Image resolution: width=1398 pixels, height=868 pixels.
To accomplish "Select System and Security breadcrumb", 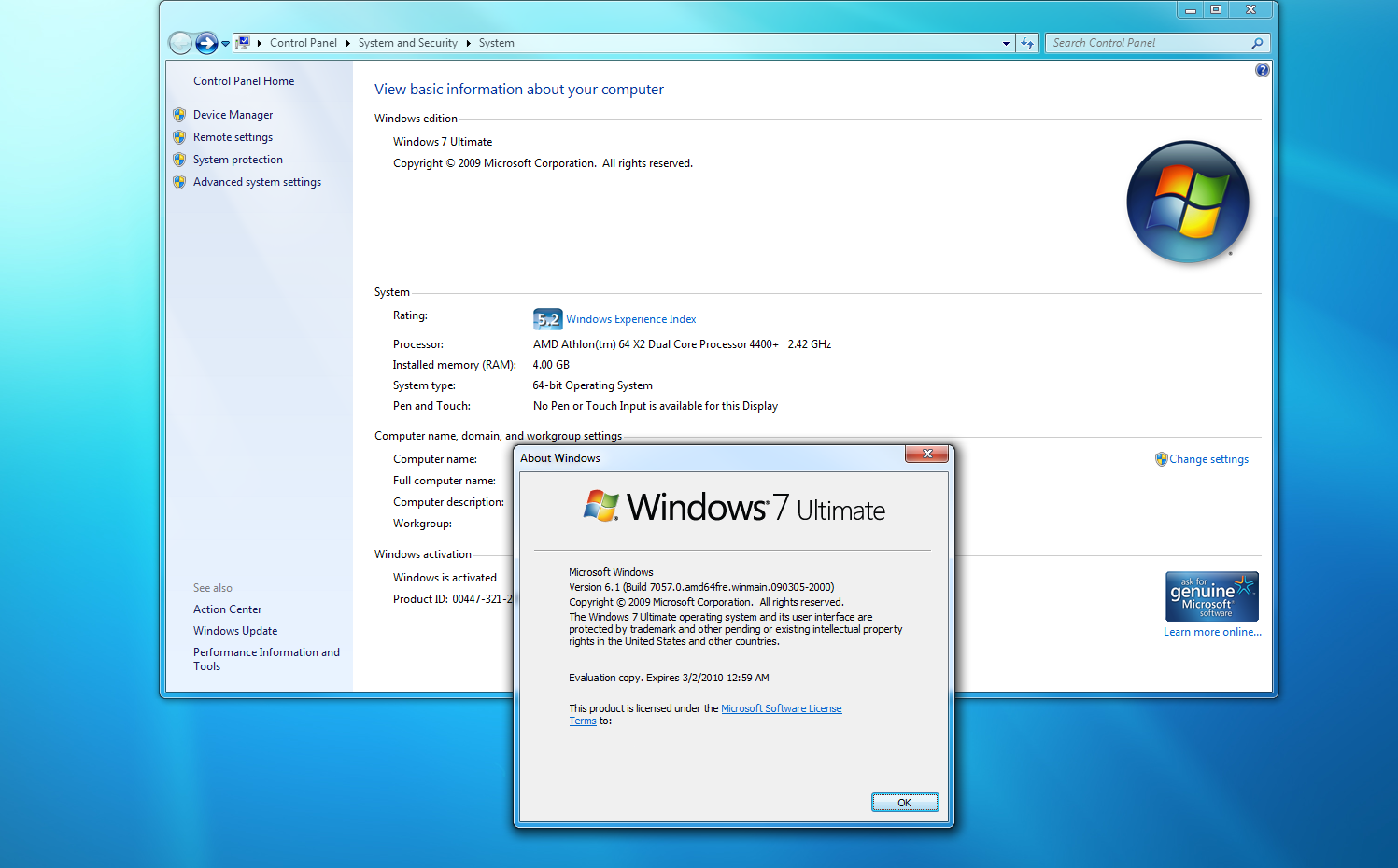I will pyautogui.click(x=408, y=43).
